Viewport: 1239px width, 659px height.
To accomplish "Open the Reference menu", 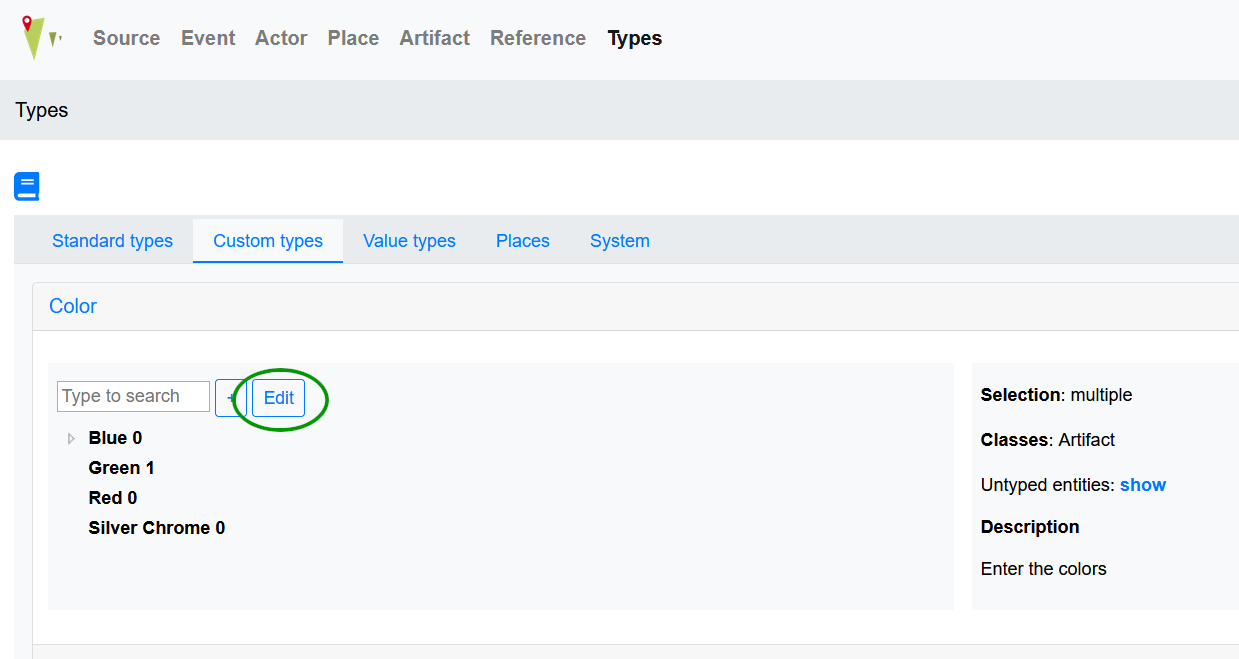I will point(538,38).
